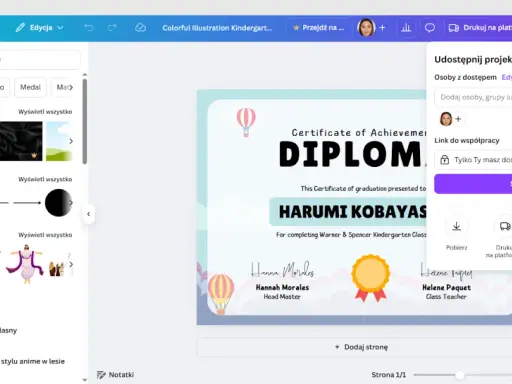Viewport: 512px width, 384px height.
Task: Choose the green hill landscape thumbnail
Action: (x=59, y=141)
